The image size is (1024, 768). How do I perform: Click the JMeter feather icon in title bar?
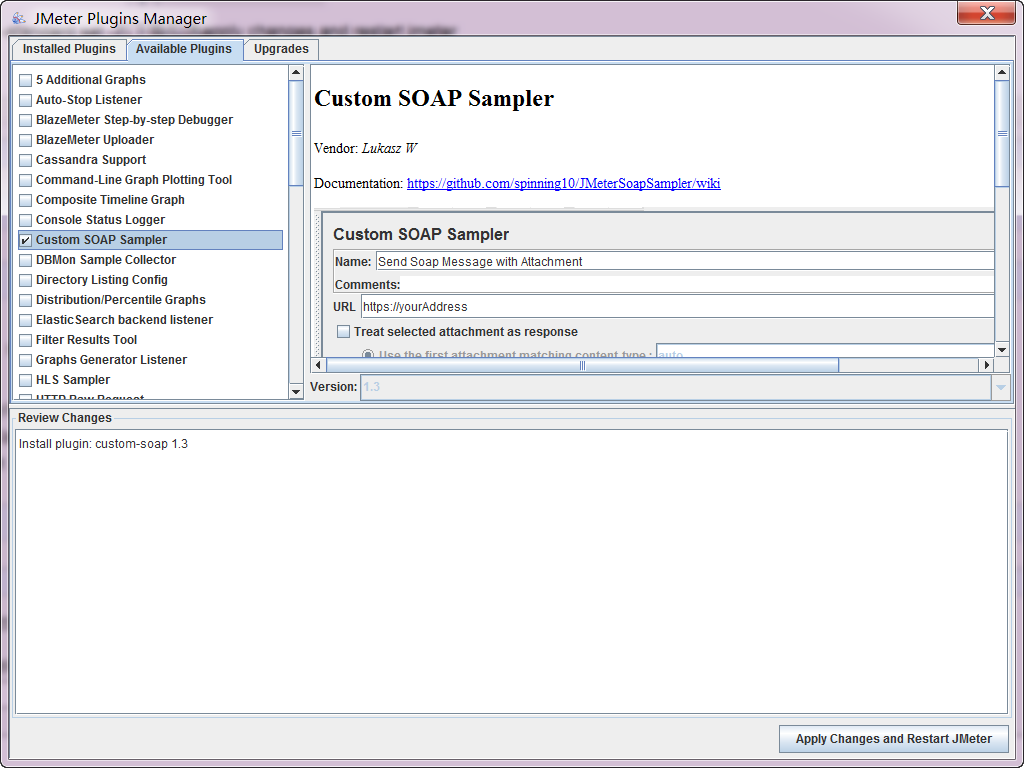pyautogui.click(x=20, y=18)
